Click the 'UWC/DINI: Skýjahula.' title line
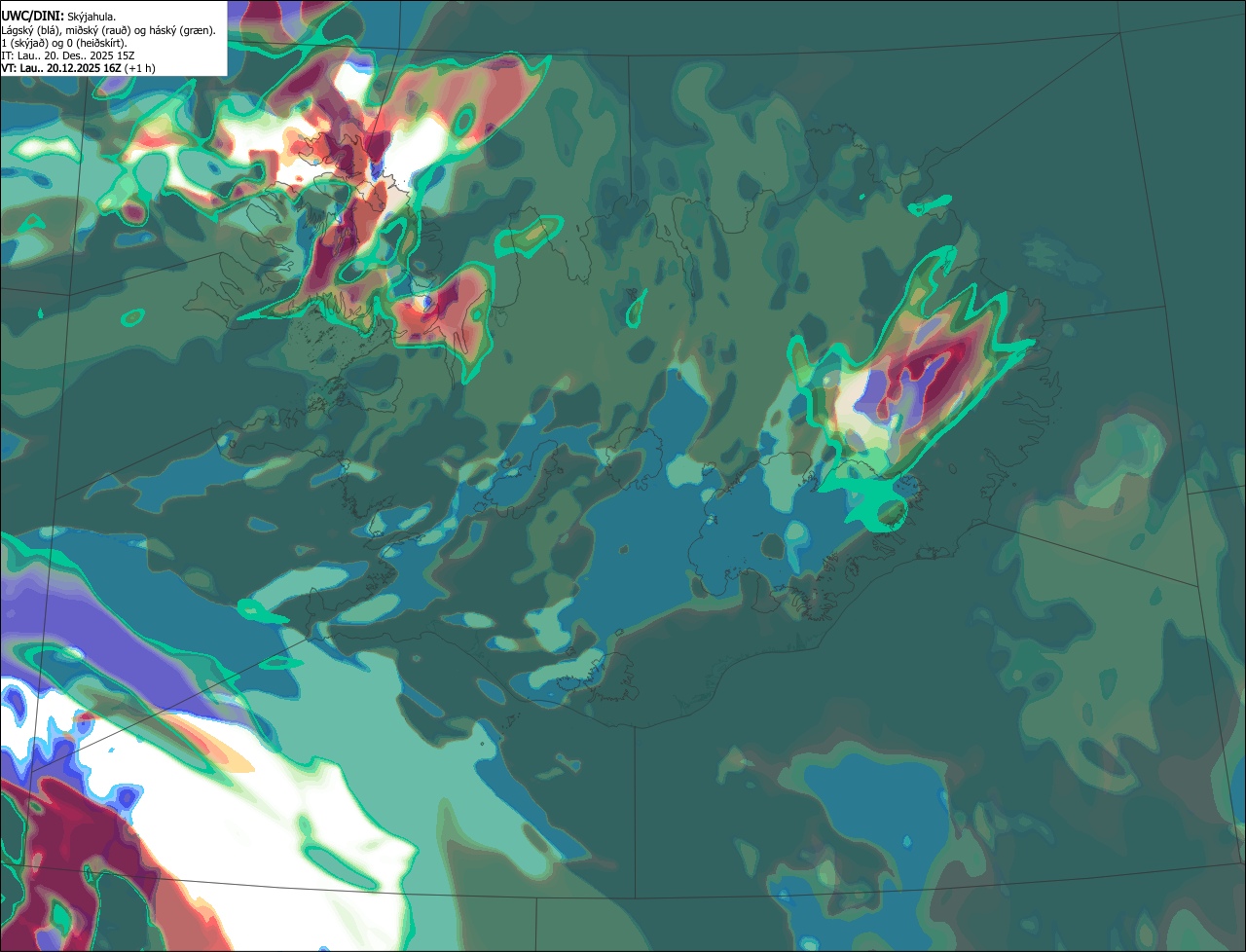 pos(58,16)
